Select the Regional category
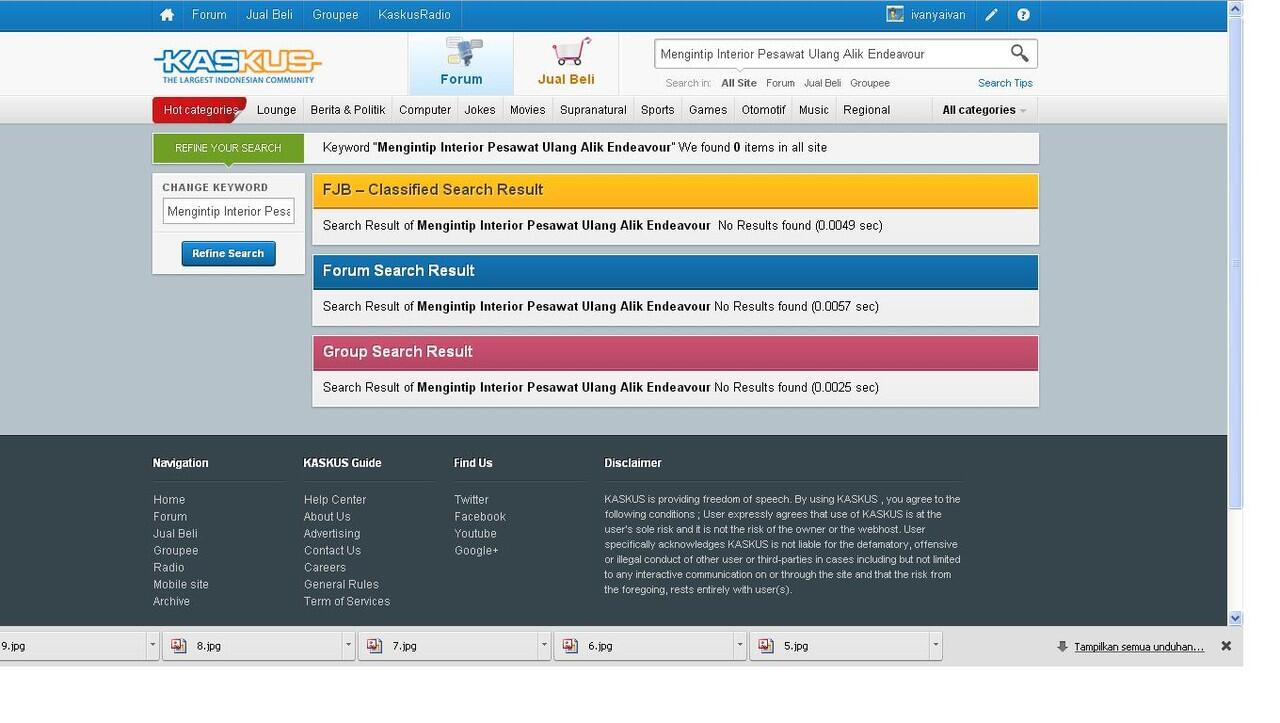 tap(866, 110)
